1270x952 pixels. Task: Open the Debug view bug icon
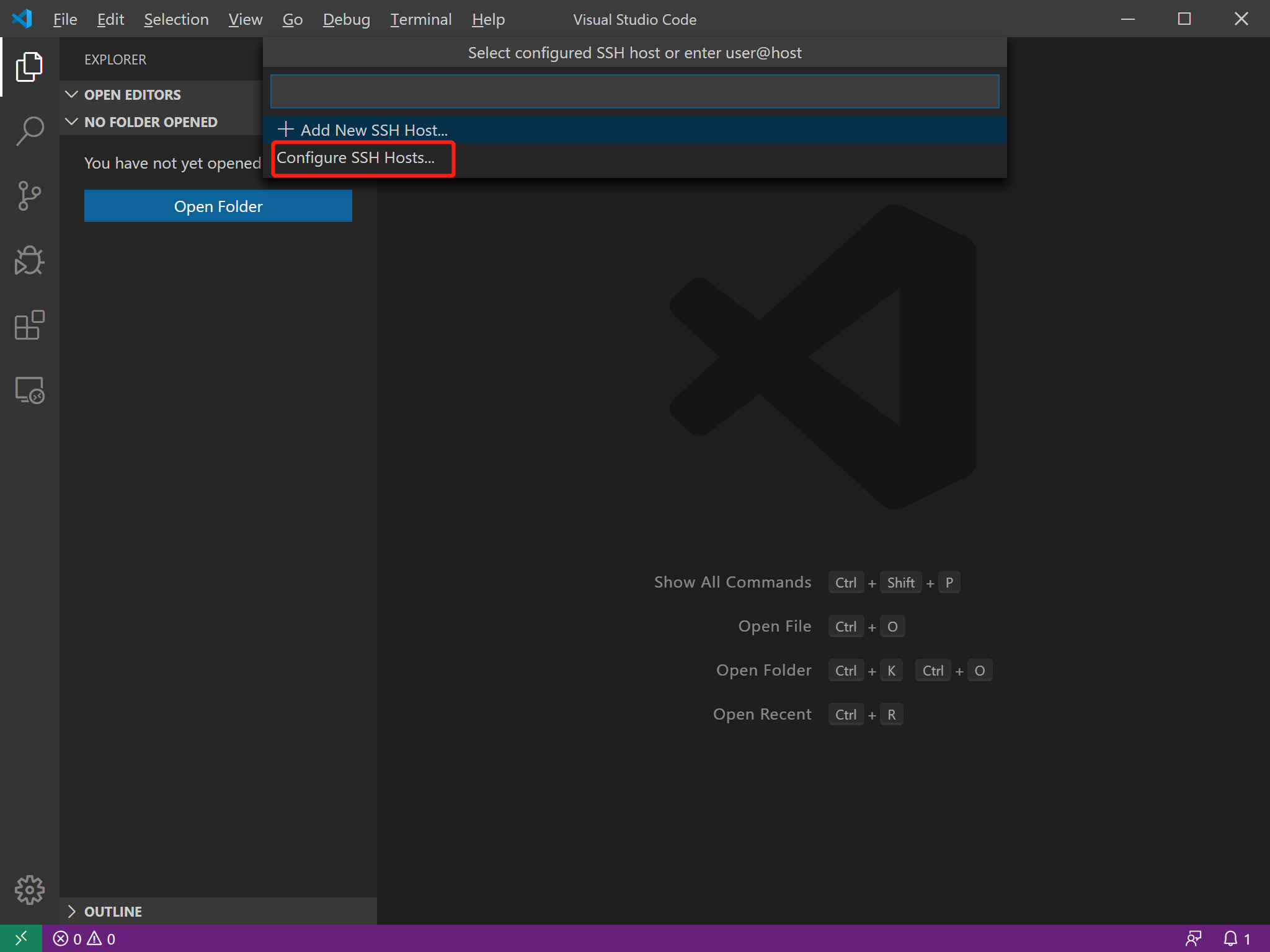tap(29, 260)
